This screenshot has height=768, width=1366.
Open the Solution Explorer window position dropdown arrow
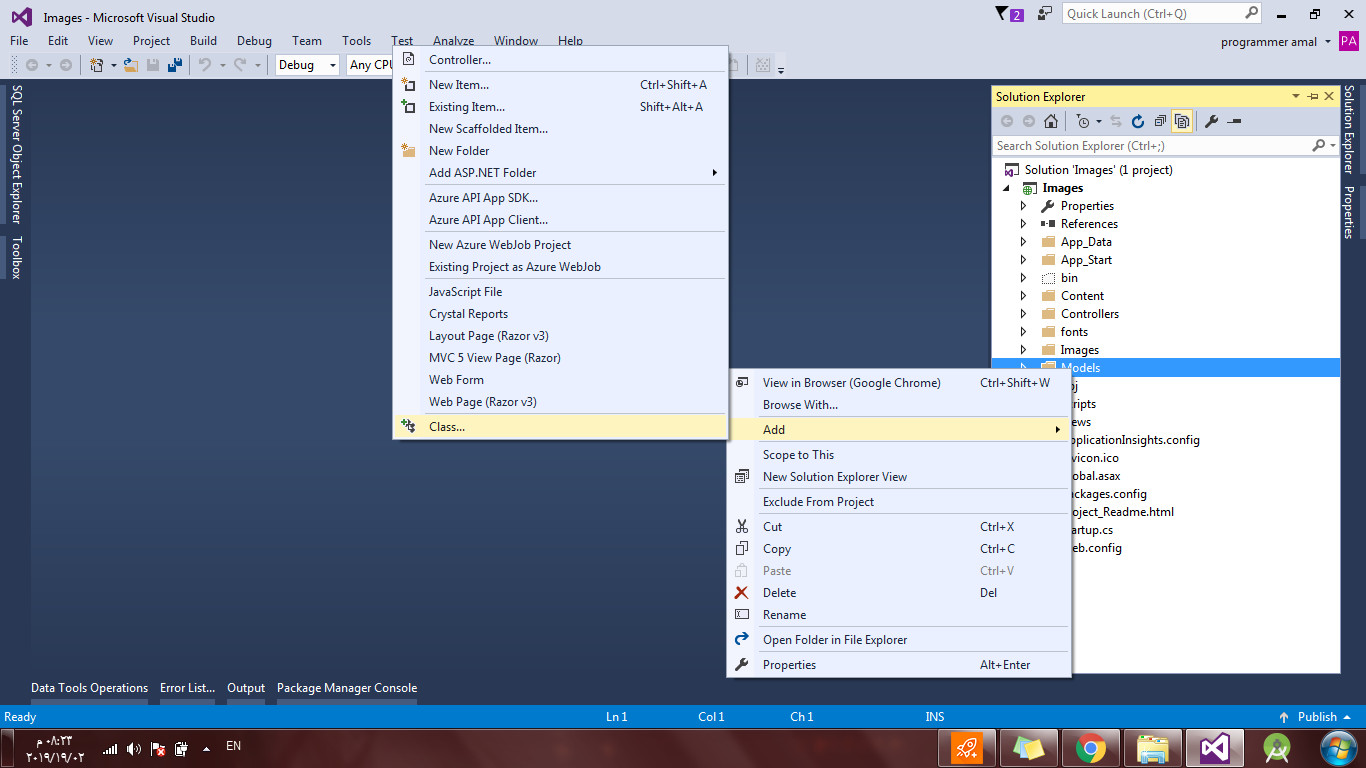[1296, 96]
